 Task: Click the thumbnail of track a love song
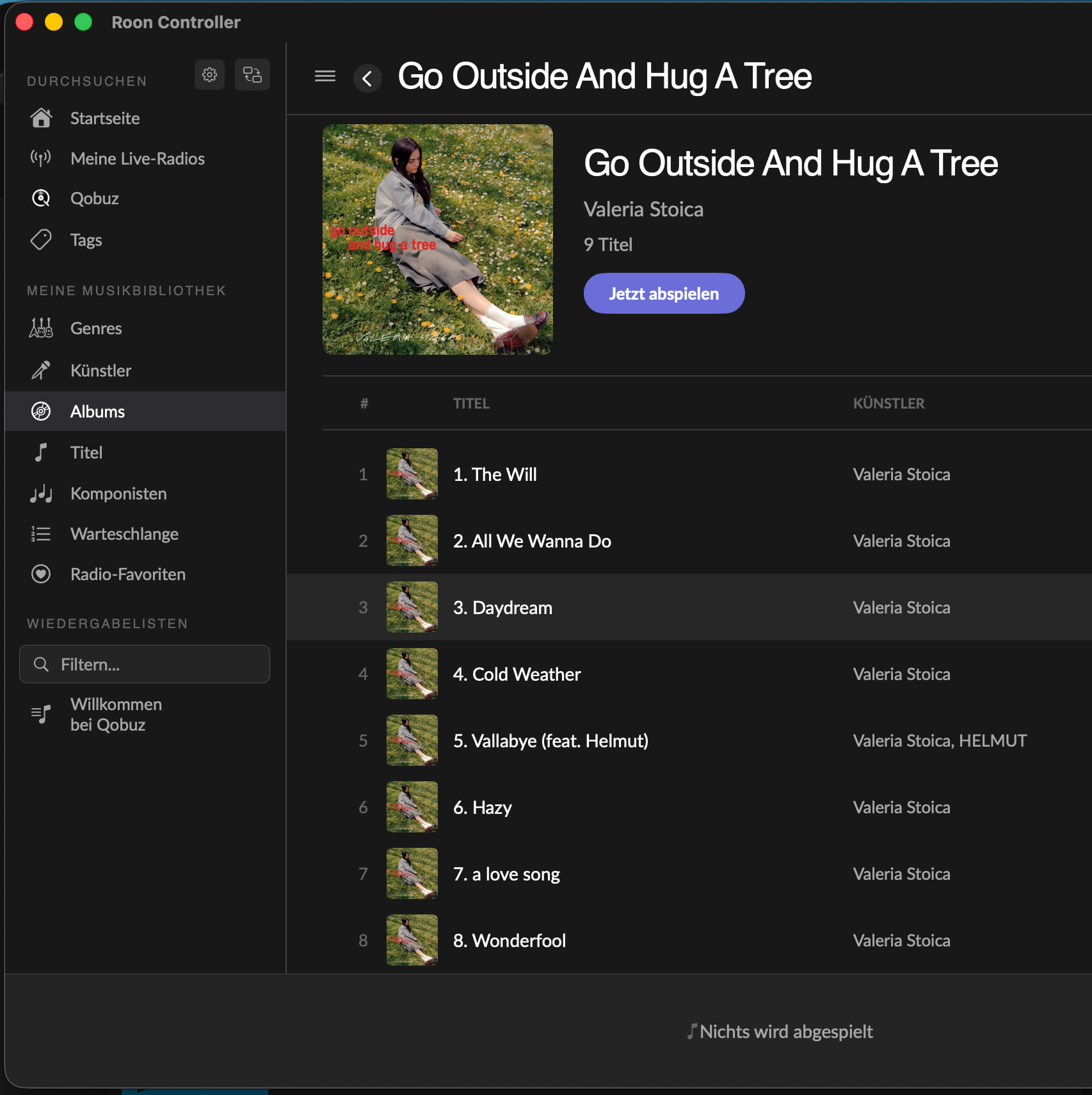tap(412, 873)
